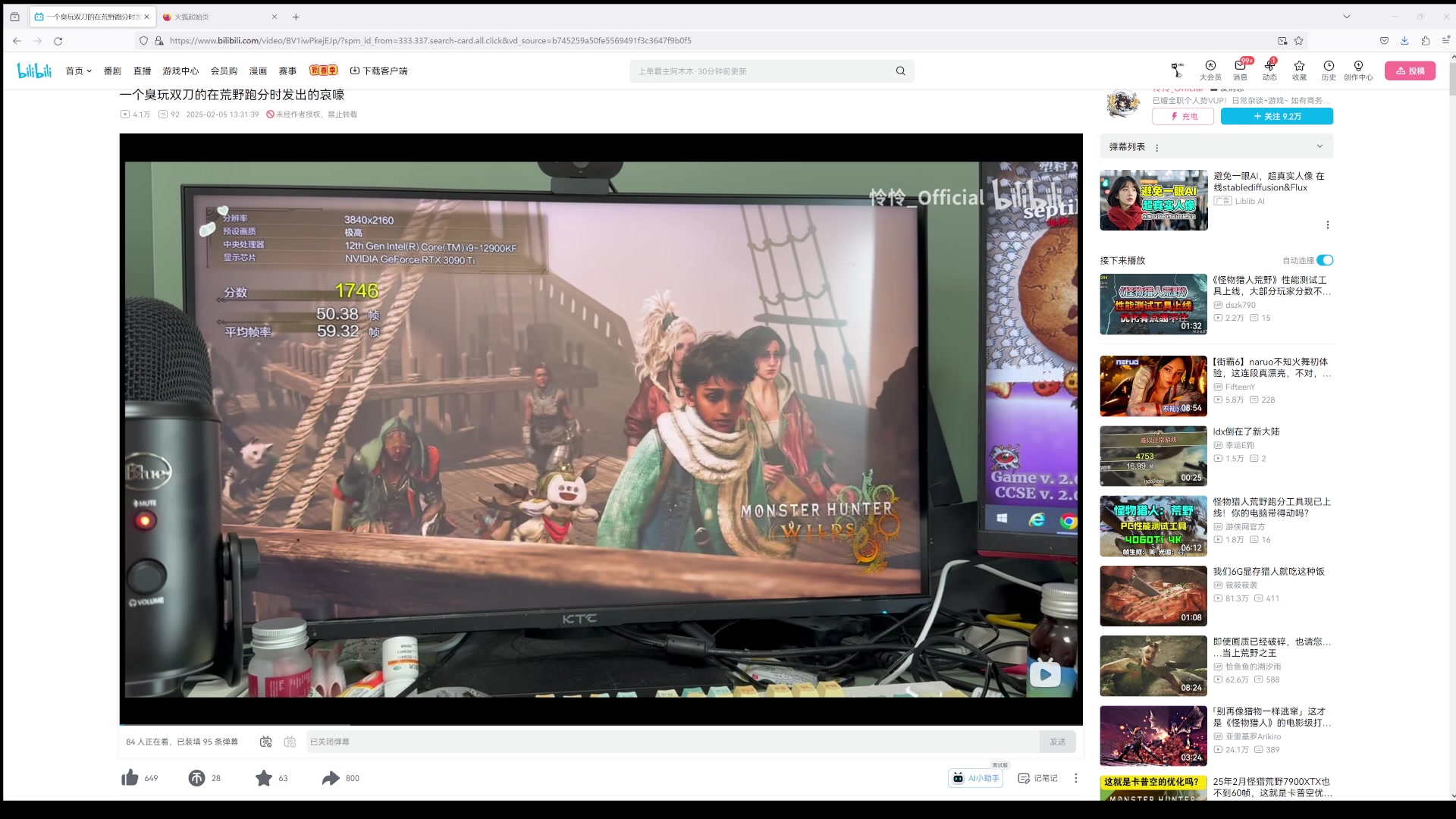Click the danmaku input field

point(673,742)
